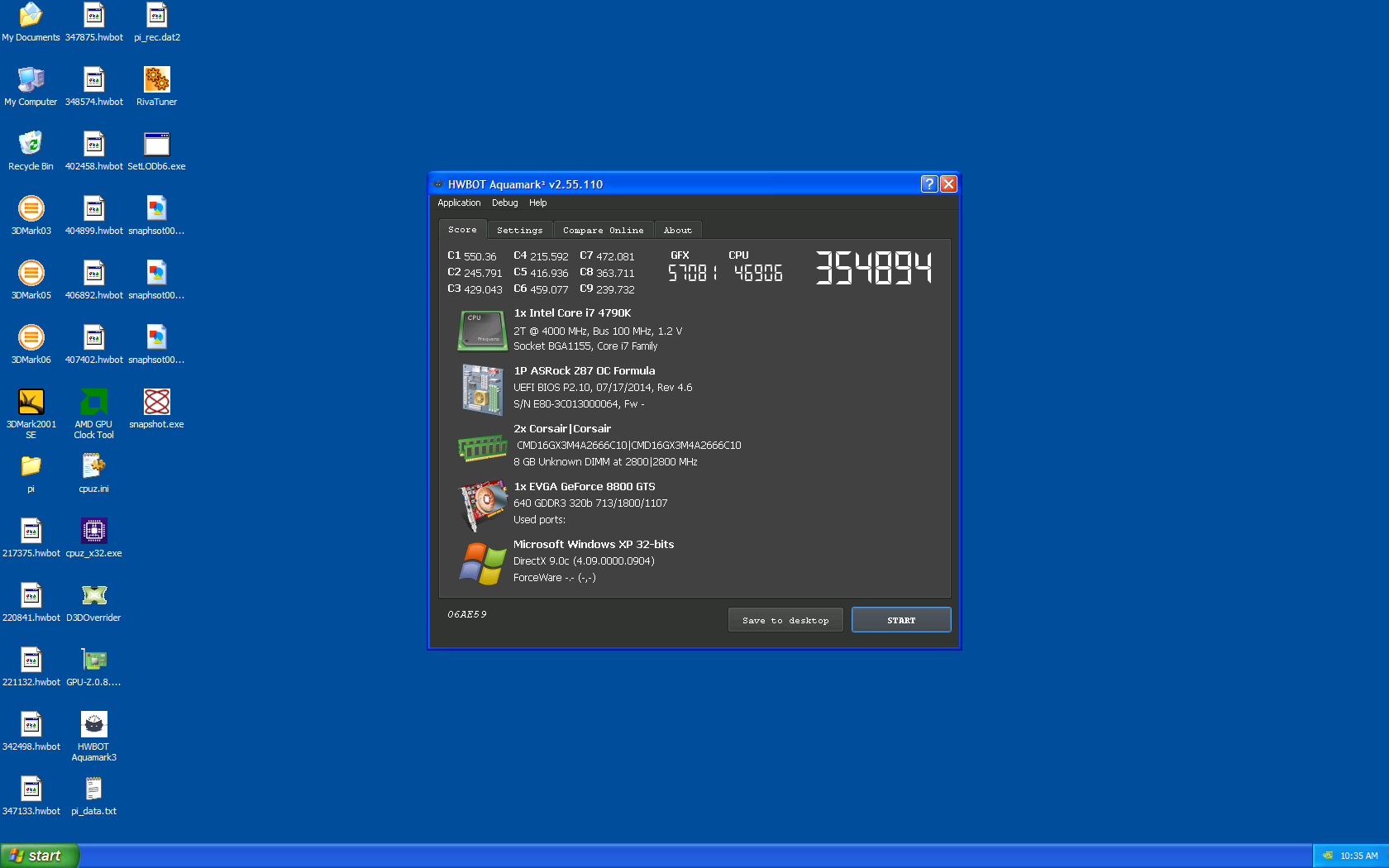This screenshot has height=868, width=1389.
Task: Launch RivaTuner desktop icon
Action: 156,86
